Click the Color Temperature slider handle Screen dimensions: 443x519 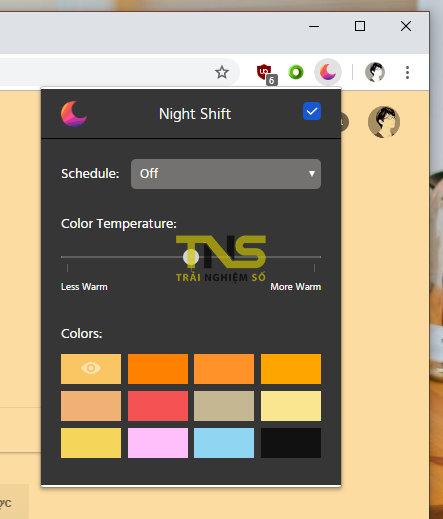[191, 257]
